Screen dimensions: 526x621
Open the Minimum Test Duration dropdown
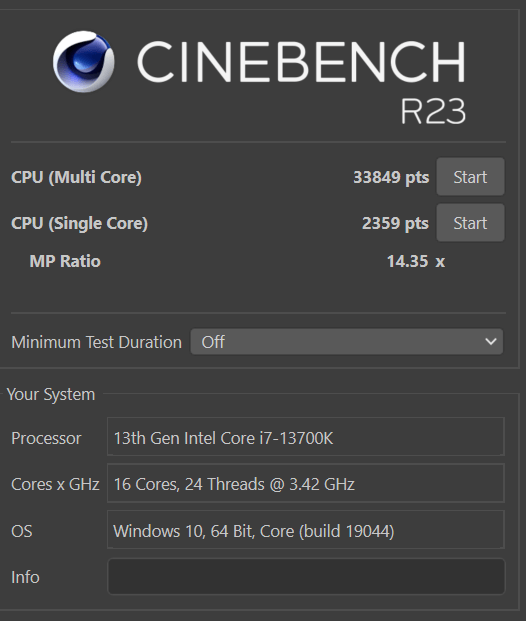(347, 342)
